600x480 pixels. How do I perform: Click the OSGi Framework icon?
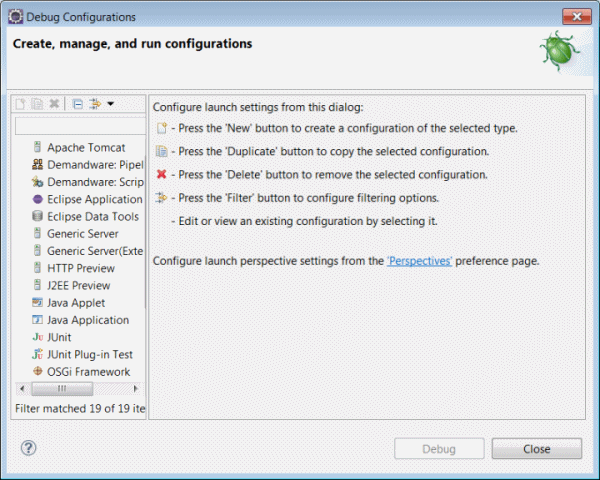click(38, 371)
